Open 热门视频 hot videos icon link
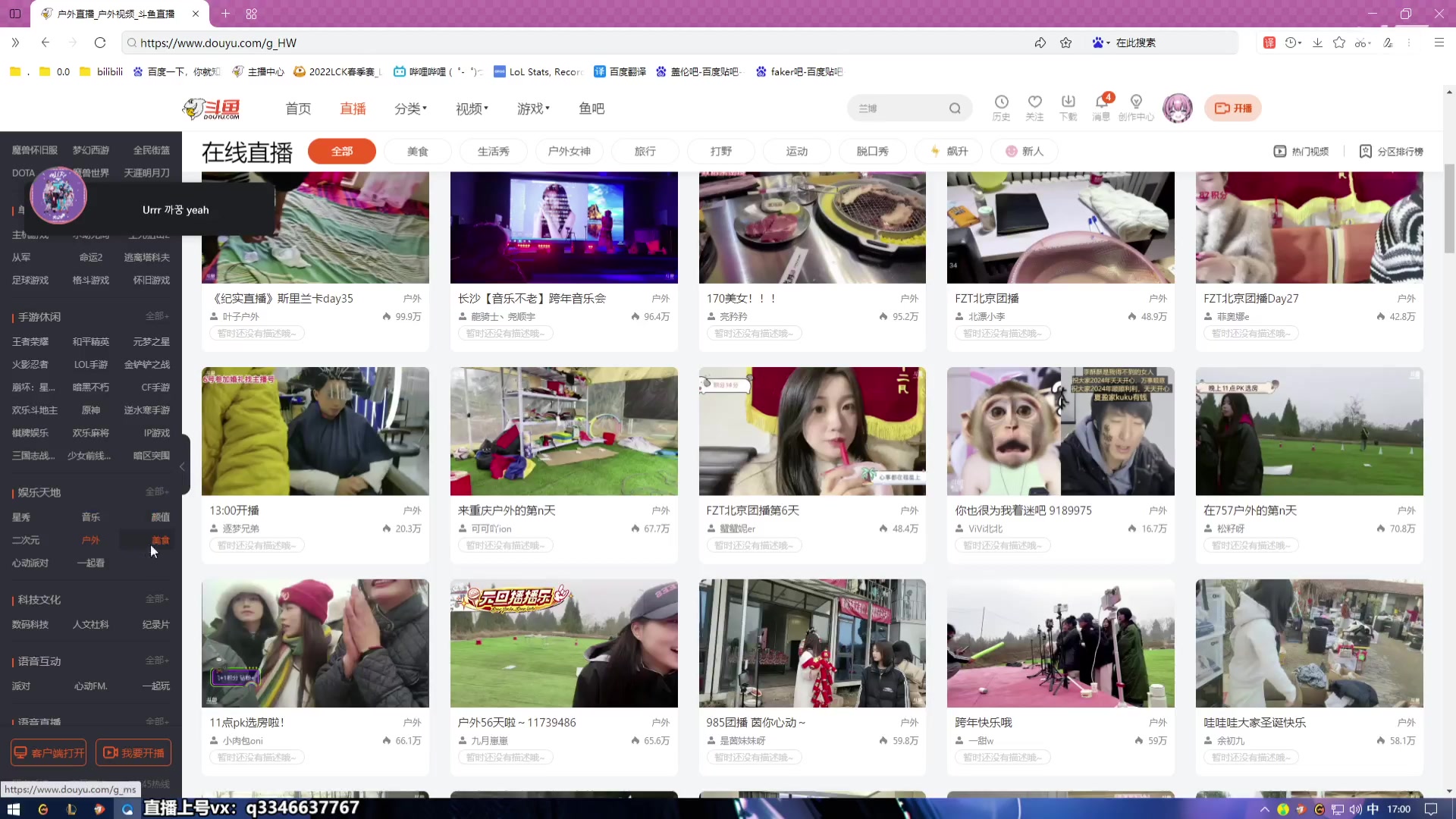The image size is (1456, 819). point(1301,152)
